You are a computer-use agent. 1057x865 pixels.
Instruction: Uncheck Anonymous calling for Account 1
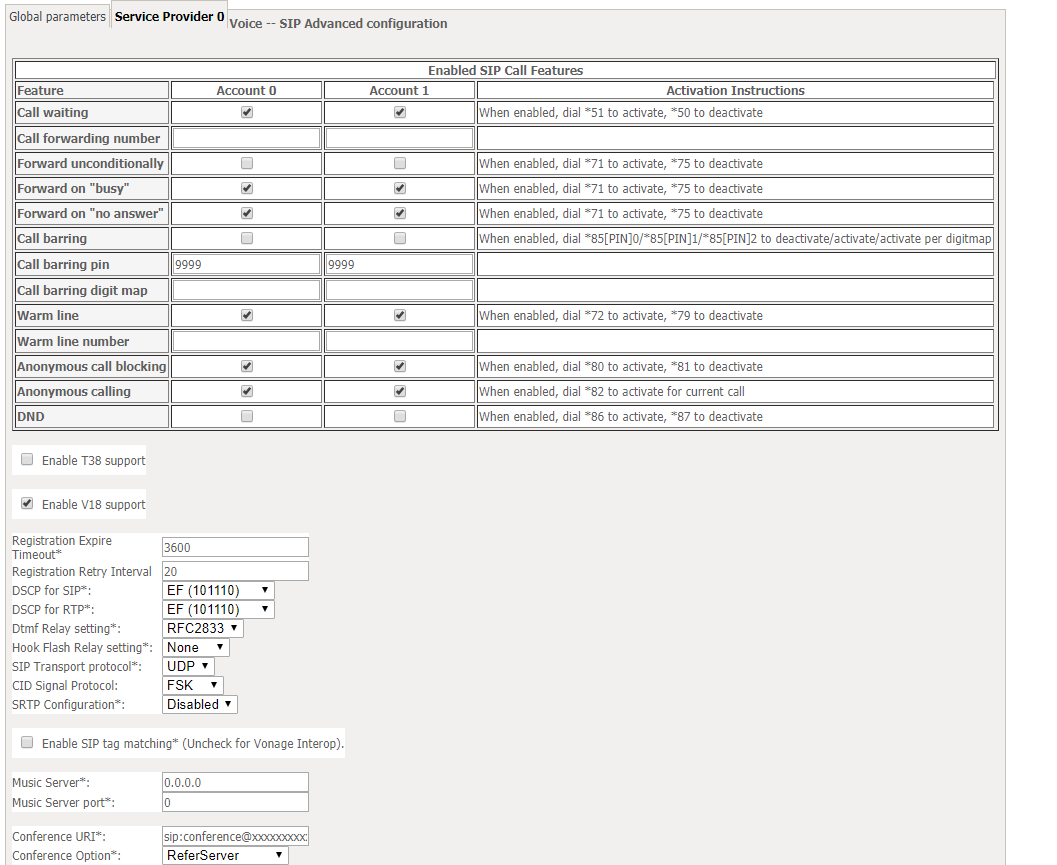click(x=400, y=391)
